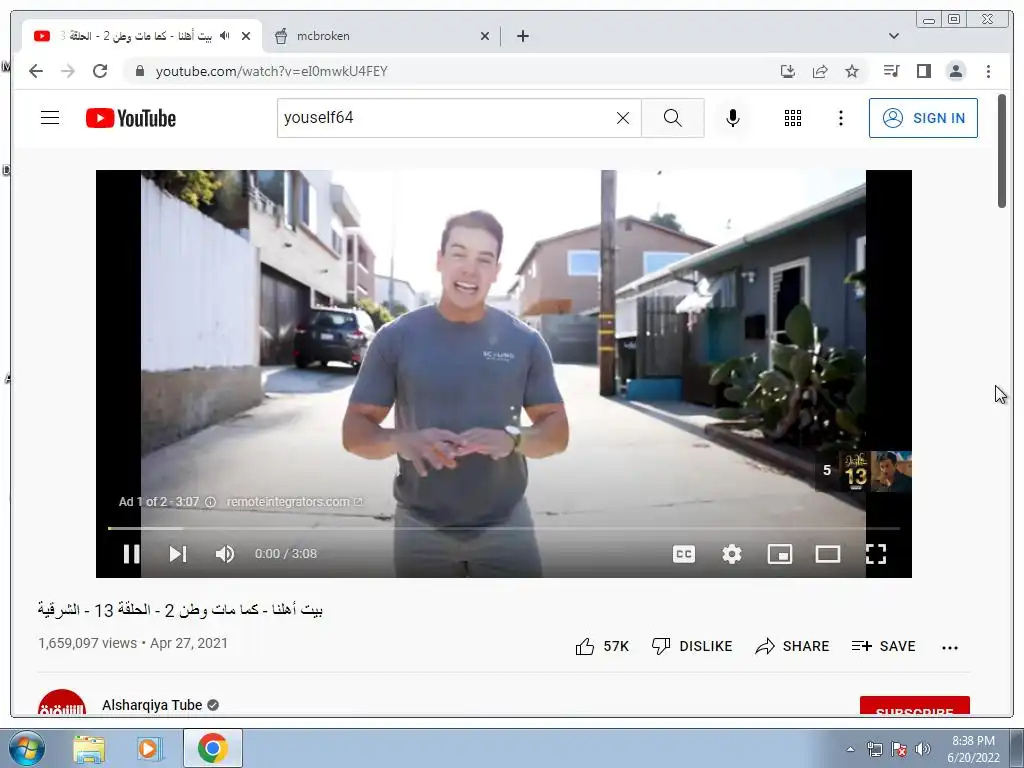Open video player settings gear

732,554
